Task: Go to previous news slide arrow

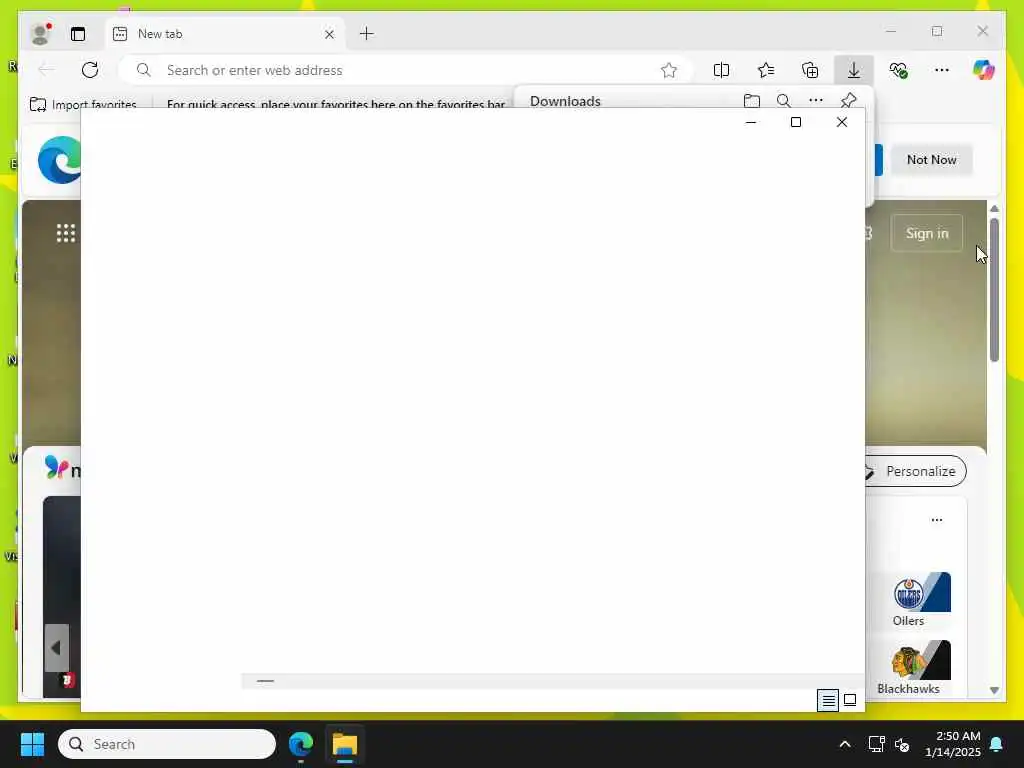Action: point(56,648)
